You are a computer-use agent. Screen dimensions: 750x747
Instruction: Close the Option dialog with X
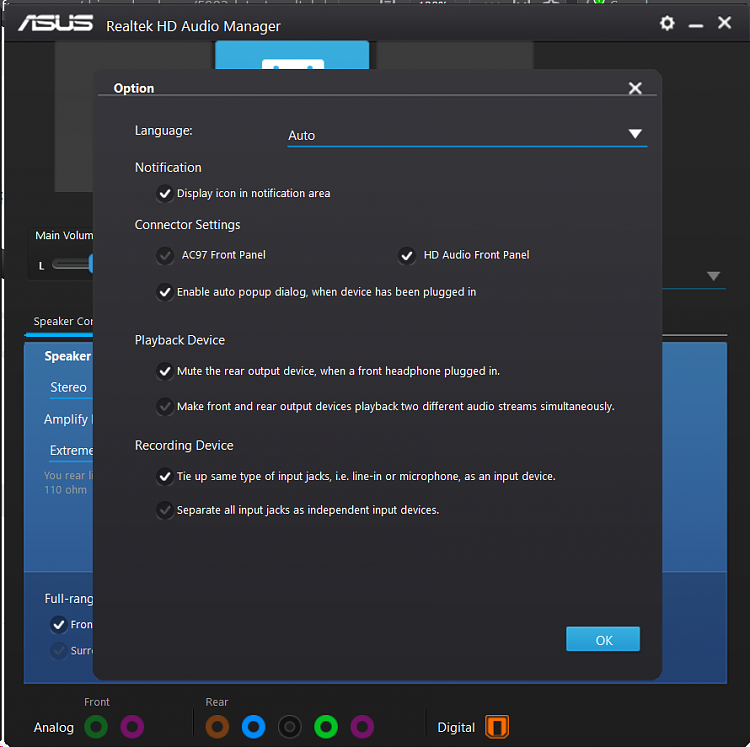pos(635,88)
